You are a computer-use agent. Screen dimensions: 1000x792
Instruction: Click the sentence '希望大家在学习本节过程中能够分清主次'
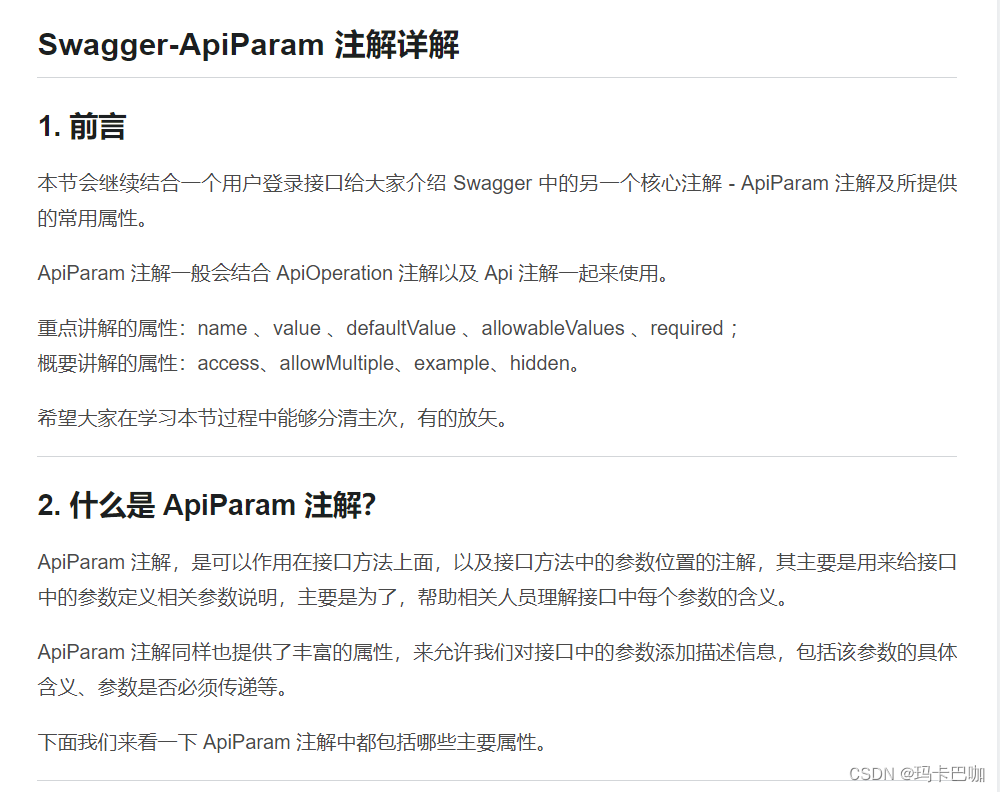[273, 418]
